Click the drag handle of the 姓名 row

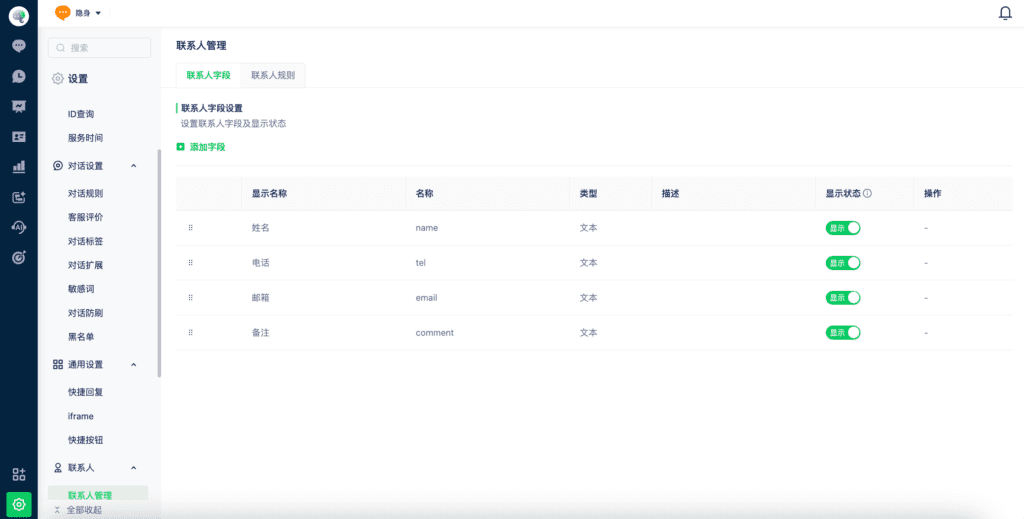tap(191, 228)
